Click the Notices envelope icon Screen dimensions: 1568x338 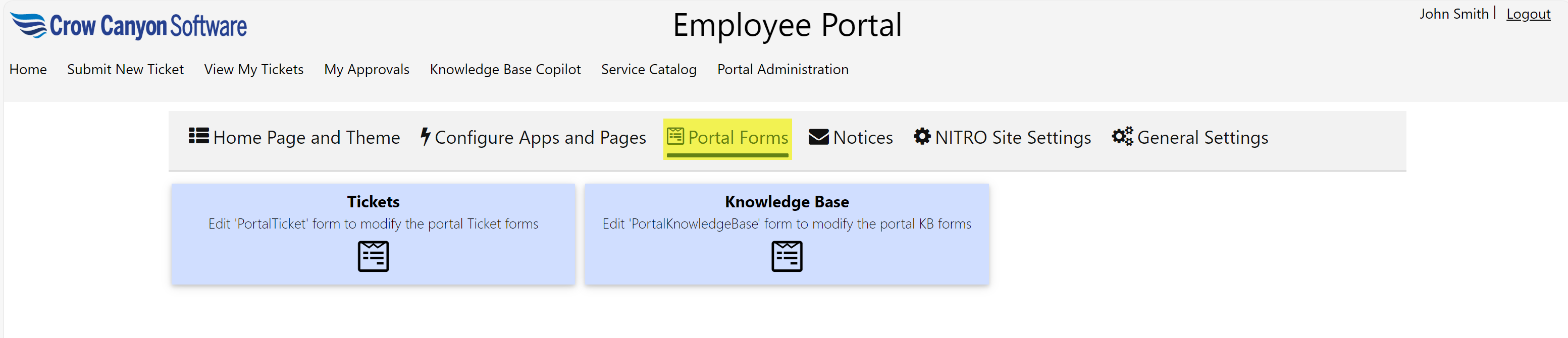[818, 137]
